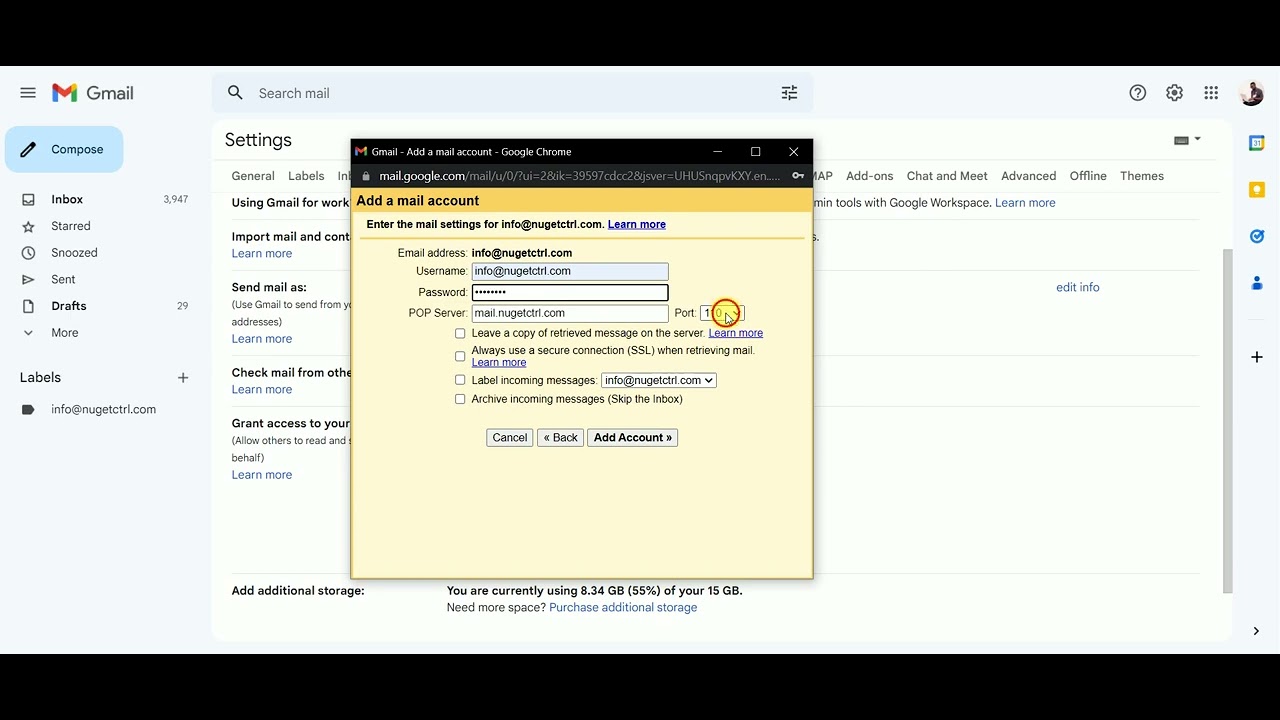Click Learn more next to mail settings header

click(637, 224)
